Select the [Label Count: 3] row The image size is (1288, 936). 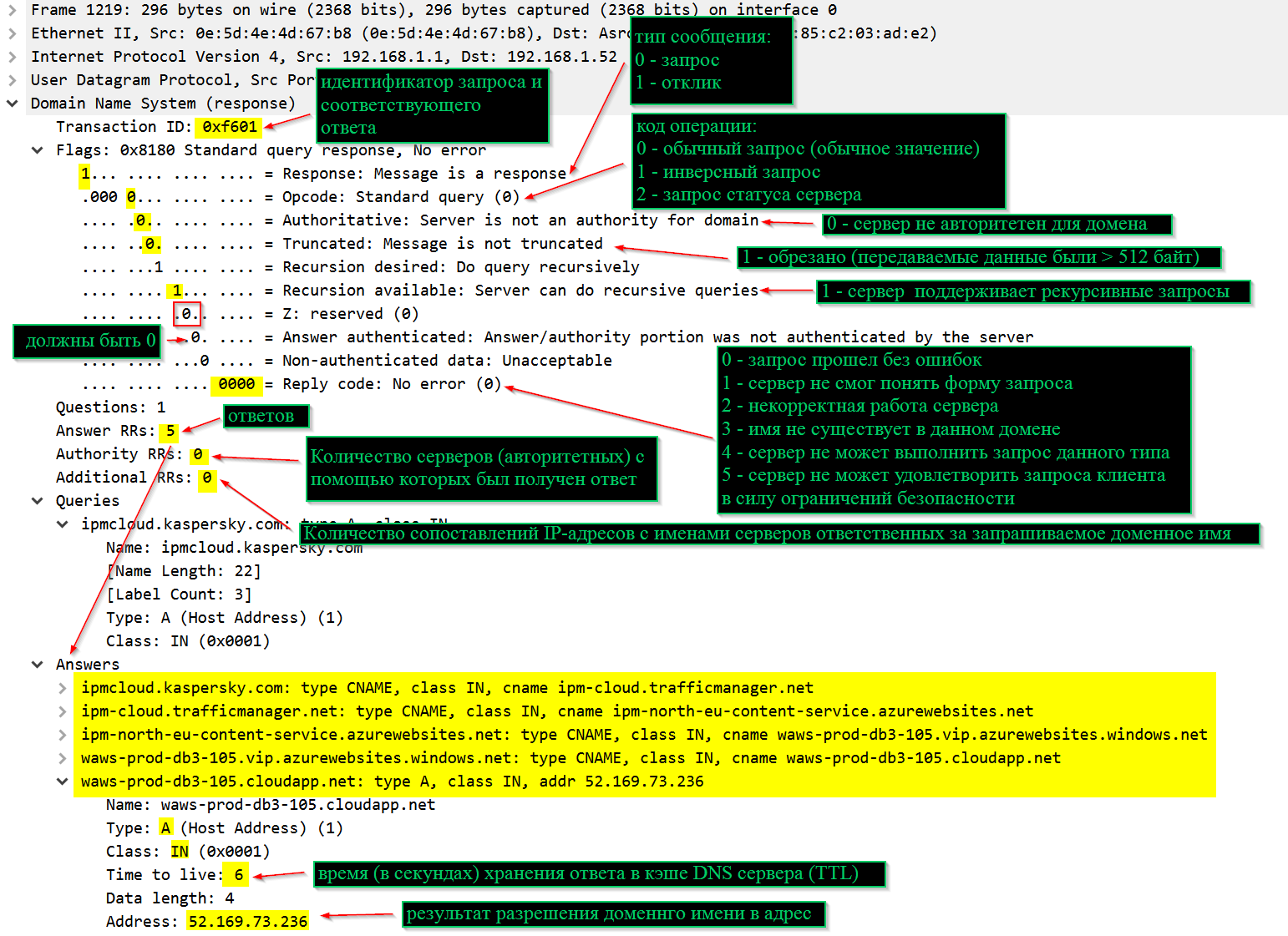coord(179,594)
